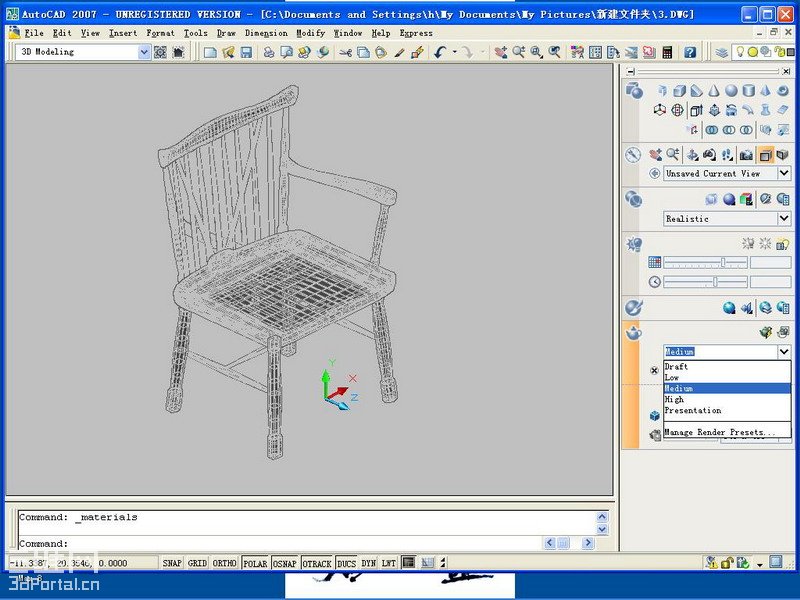This screenshot has height=600, width=800.
Task: Open the Dimension menu
Action: coord(266,33)
